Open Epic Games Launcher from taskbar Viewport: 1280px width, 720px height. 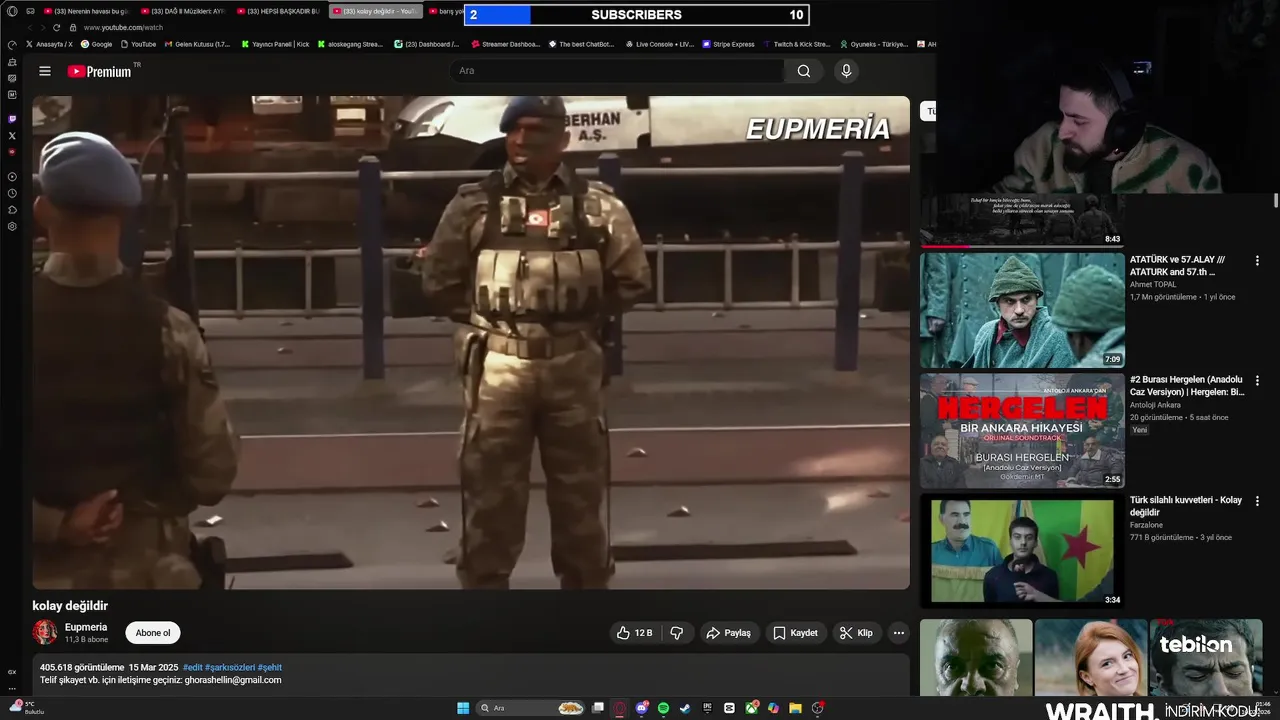707,708
